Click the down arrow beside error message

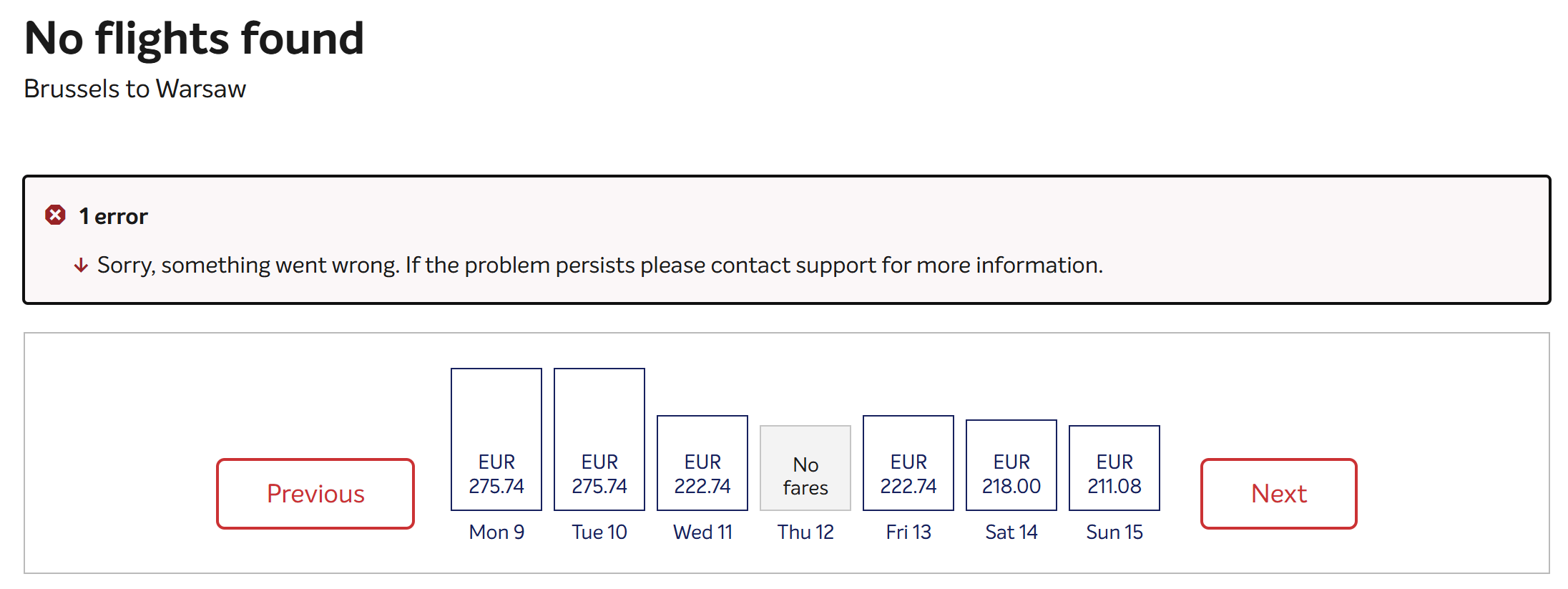pyautogui.click(x=81, y=266)
